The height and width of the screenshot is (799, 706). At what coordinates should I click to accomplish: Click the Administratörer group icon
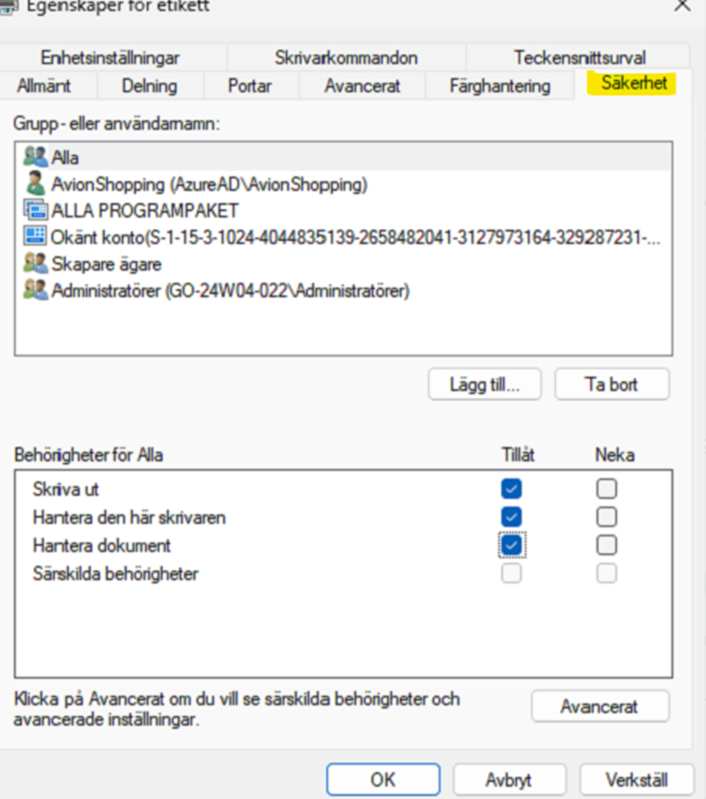[35, 291]
